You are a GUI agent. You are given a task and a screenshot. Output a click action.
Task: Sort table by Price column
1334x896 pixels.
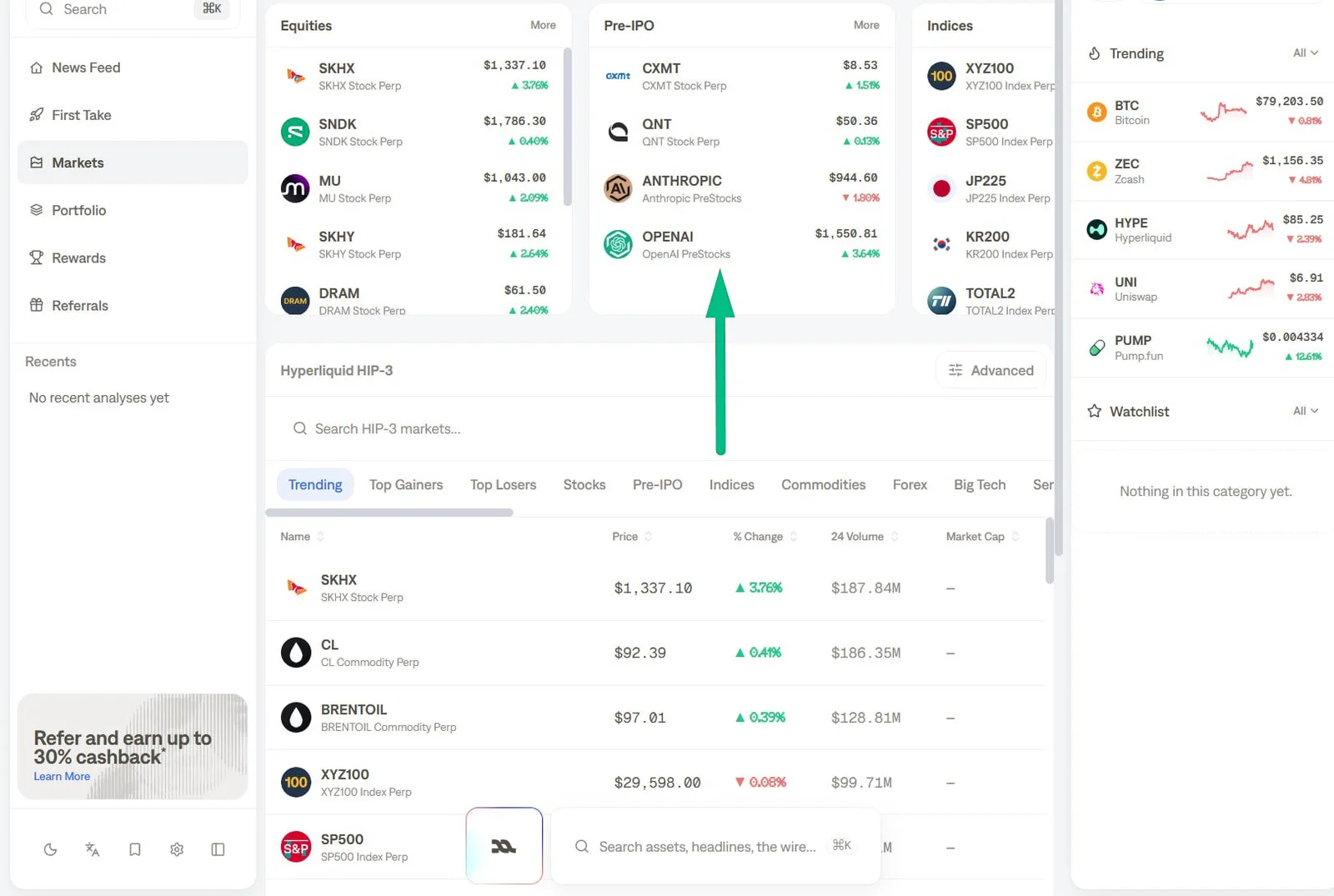632,537
